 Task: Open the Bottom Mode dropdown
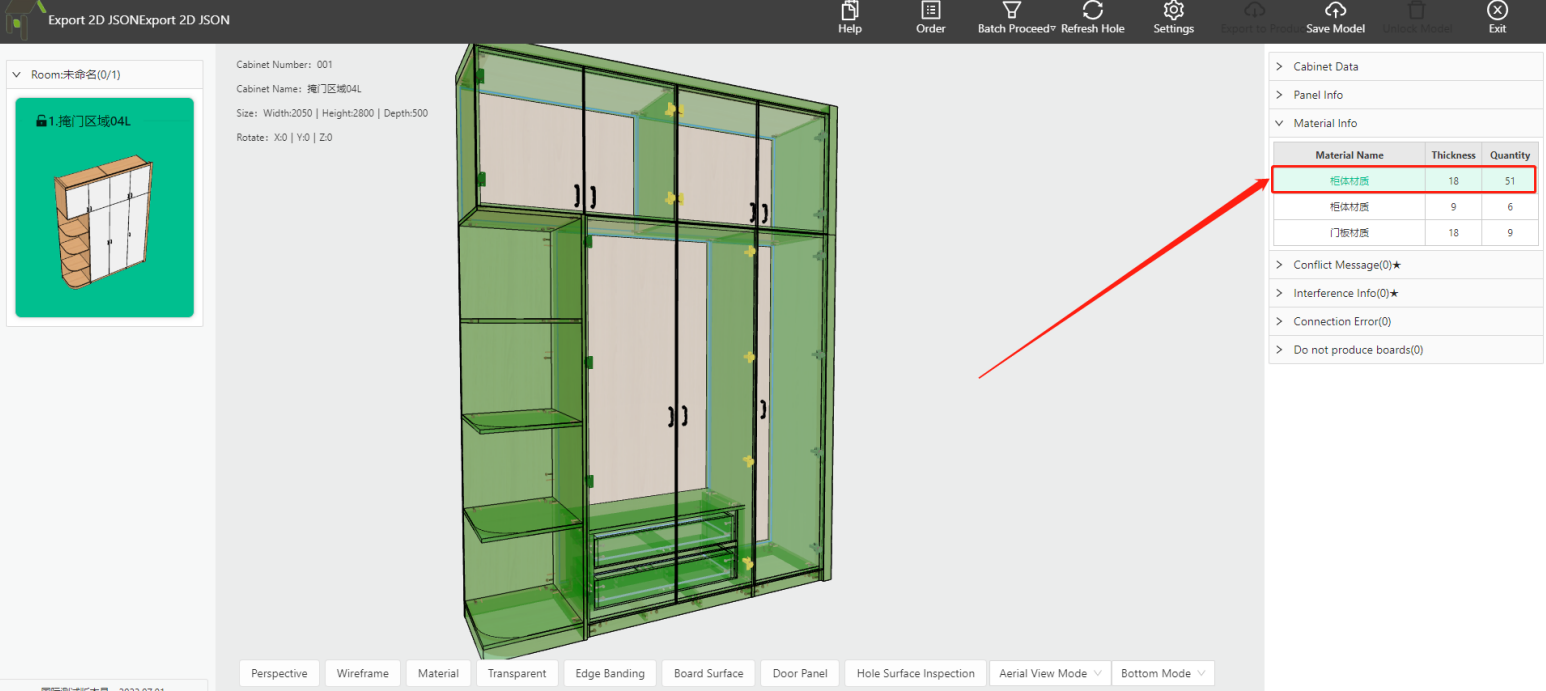click(x=1162, y=673)
